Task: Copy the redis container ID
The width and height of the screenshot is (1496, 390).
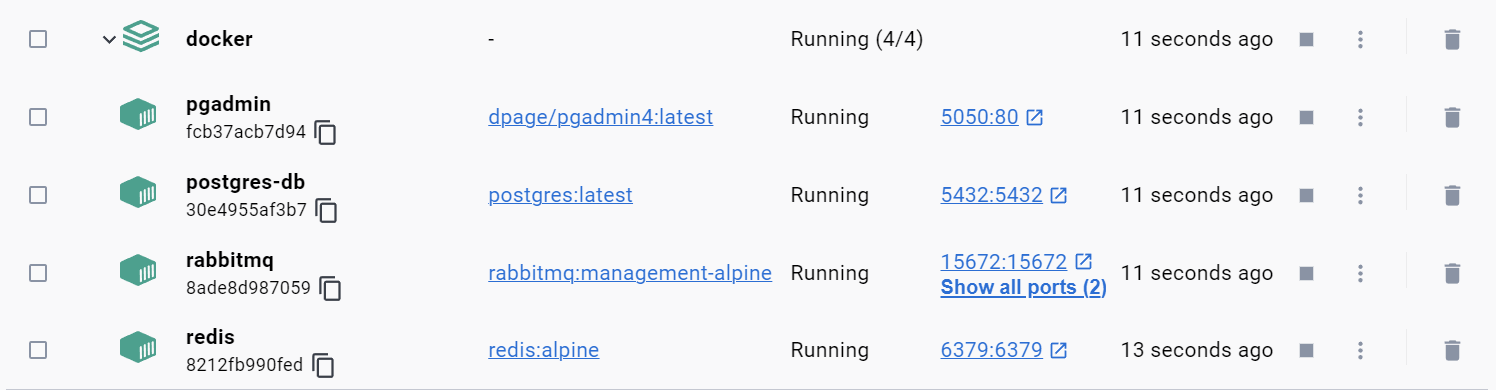Action: [x=323, y=366]
